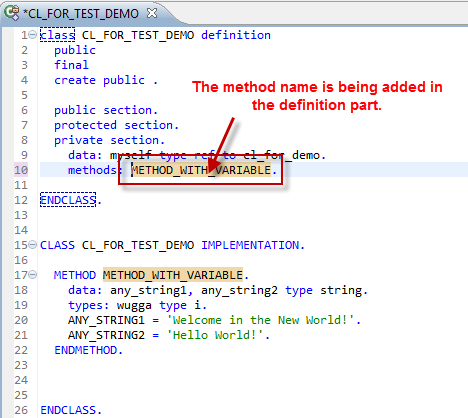Click ENDMETHOD on line 22
Image resolution: width=468 pixels, height=418 pixels.
coord(85,350)
